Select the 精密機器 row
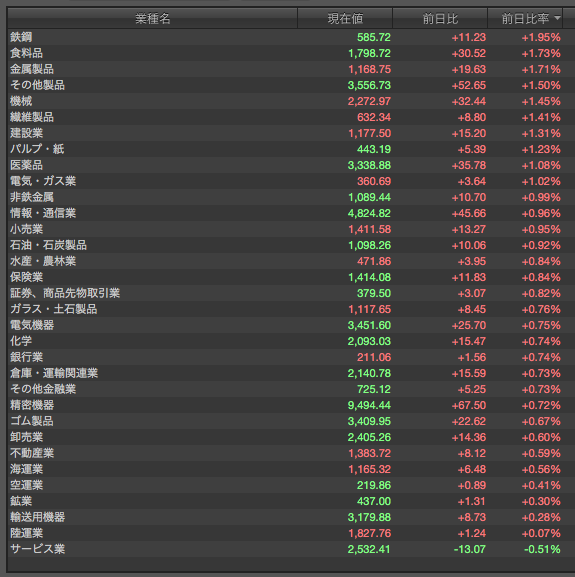This screenshot has width=575, height=577. pyautogui.click(x=291, y=406)
